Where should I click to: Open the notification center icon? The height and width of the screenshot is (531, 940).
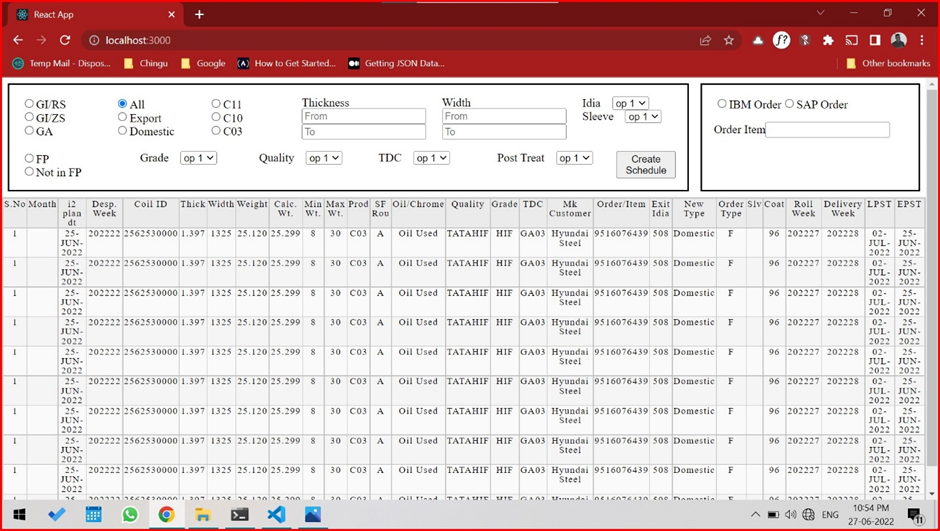point(915,515)
